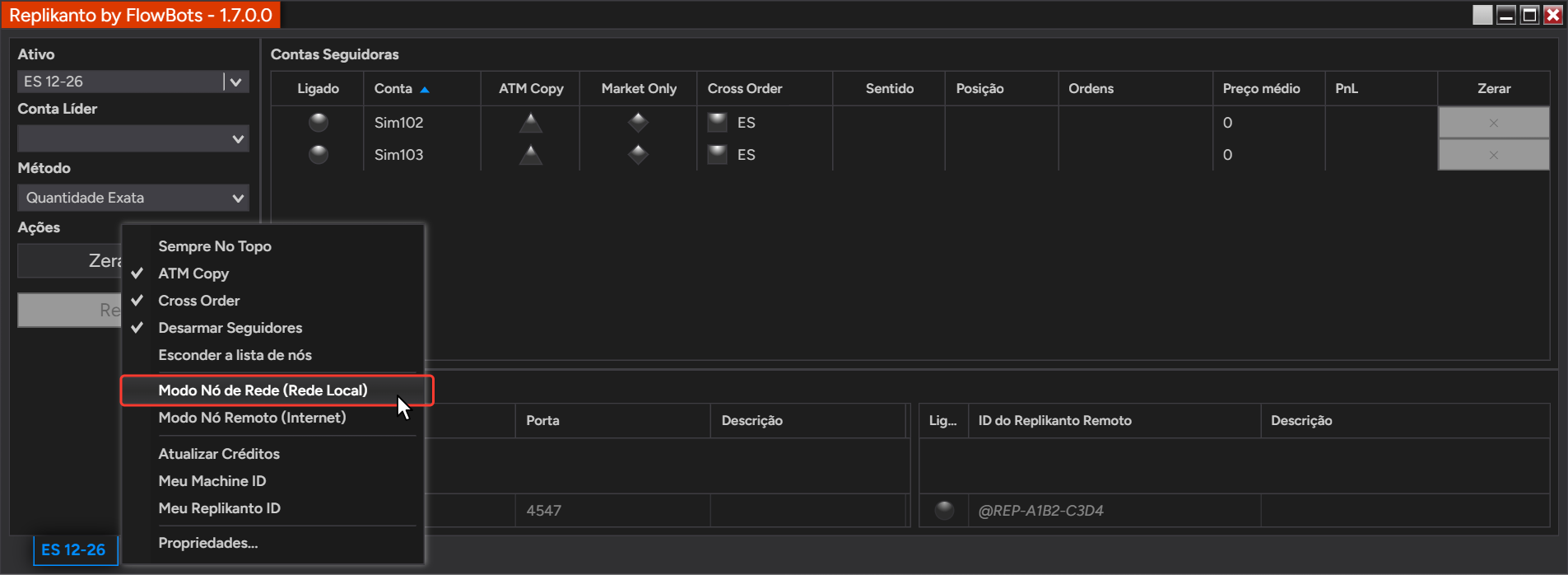Toggle ATM Copy triangle for Sim102
Viewport: 1568px width, 575px height.
pyautogui.click(x=531, y=123)
